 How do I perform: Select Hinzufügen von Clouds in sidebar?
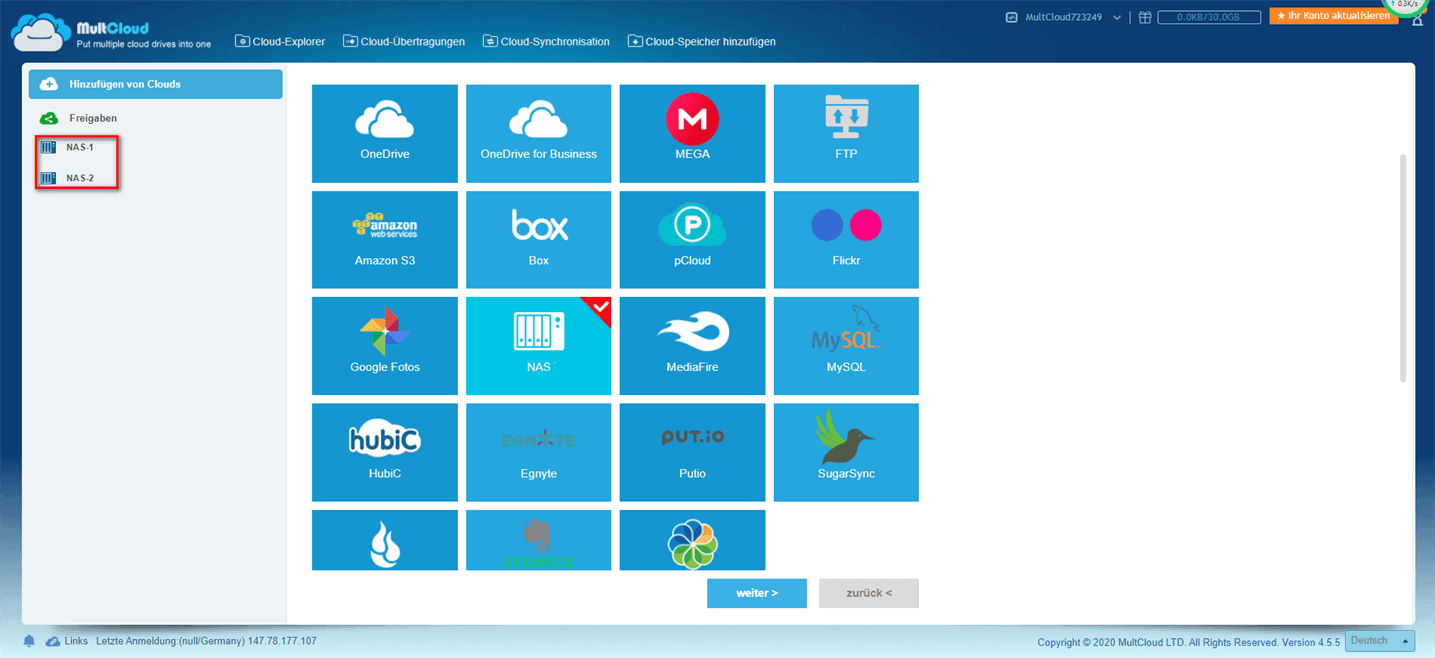click(155, 84)
